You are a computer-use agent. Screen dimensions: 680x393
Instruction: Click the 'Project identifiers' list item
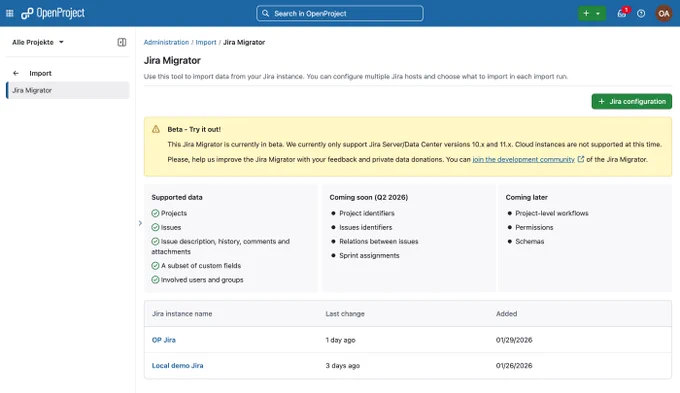coord(367,213)
